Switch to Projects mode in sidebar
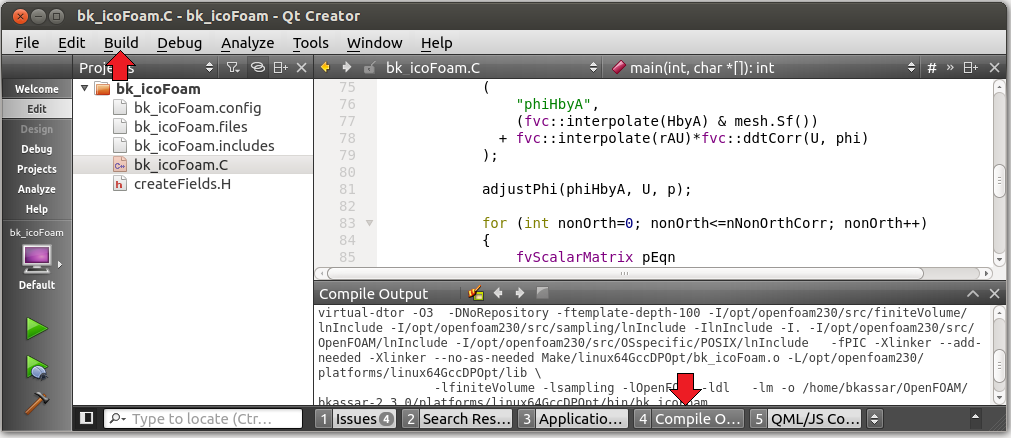Viewport: 1011px width, 438px height. pyautogui.click(x=37, y=169)
